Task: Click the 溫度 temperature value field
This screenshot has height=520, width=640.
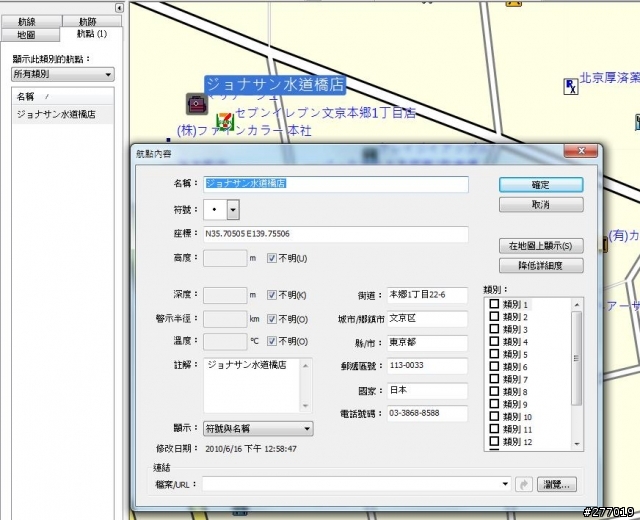Action: pyautogui.click(x=225, y=342)
